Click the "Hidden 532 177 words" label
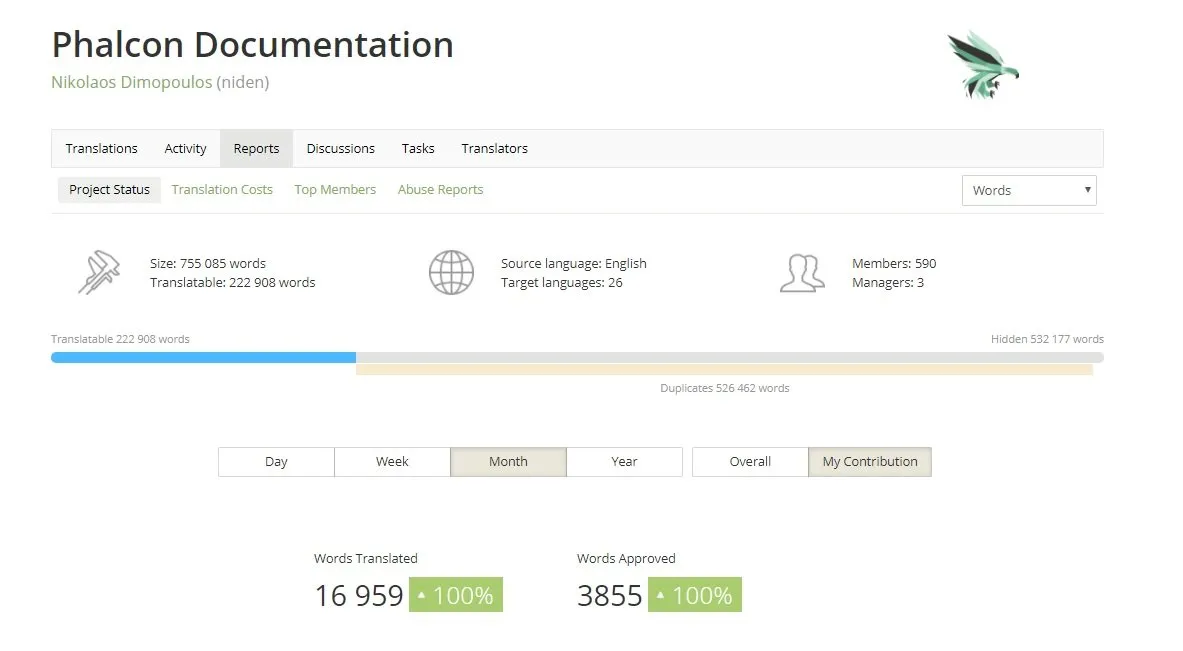Viewport: 1183px width, 651px height. click(1047, 339)
